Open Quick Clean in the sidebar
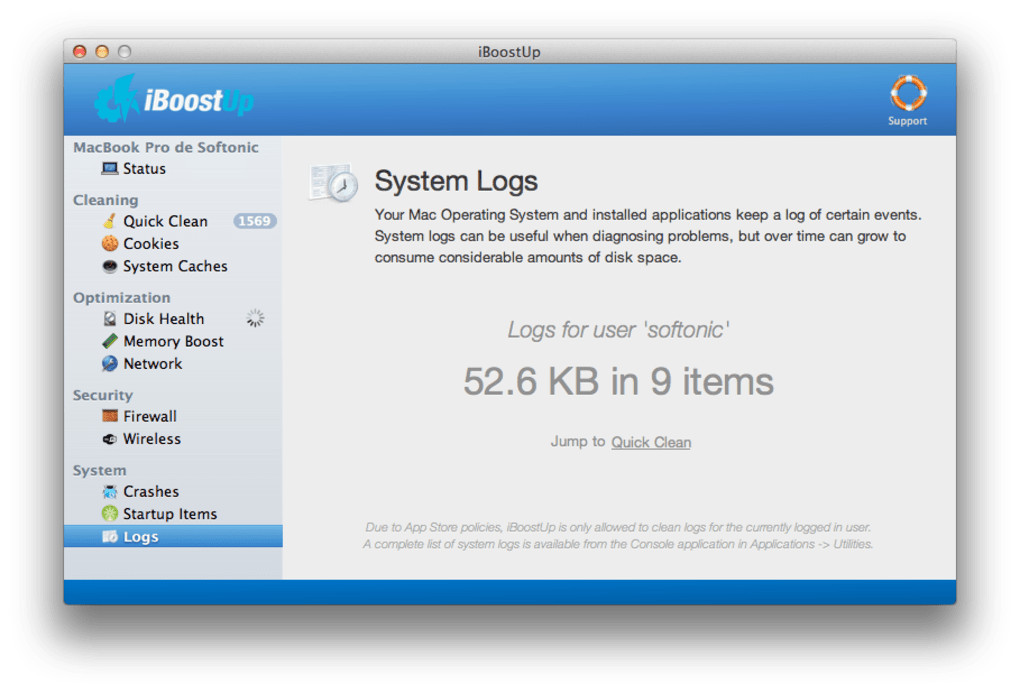This screenshot has height=693, width=1020. (x=173, y=221)
